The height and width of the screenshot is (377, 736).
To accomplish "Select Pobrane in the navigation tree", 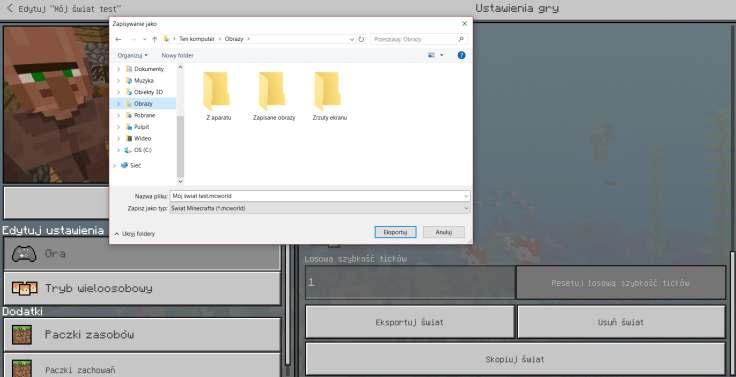I will click(x=144, y=115).
